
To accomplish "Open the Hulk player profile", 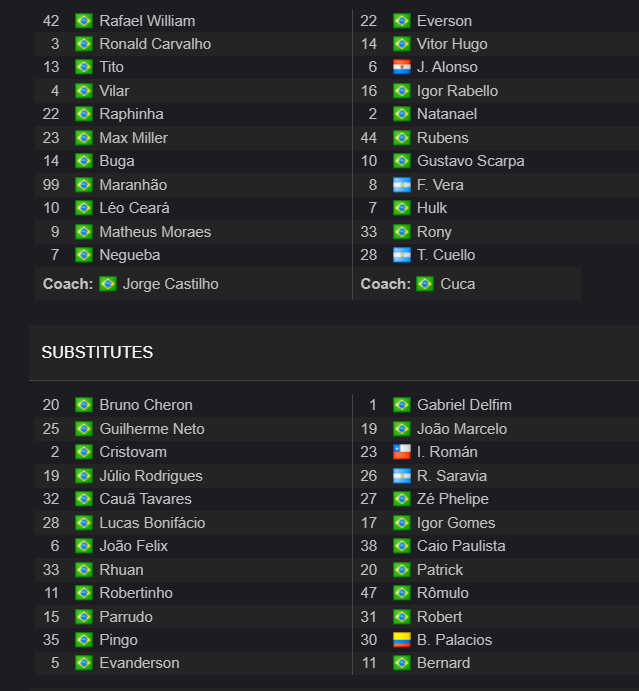I will tap(432, 208).
